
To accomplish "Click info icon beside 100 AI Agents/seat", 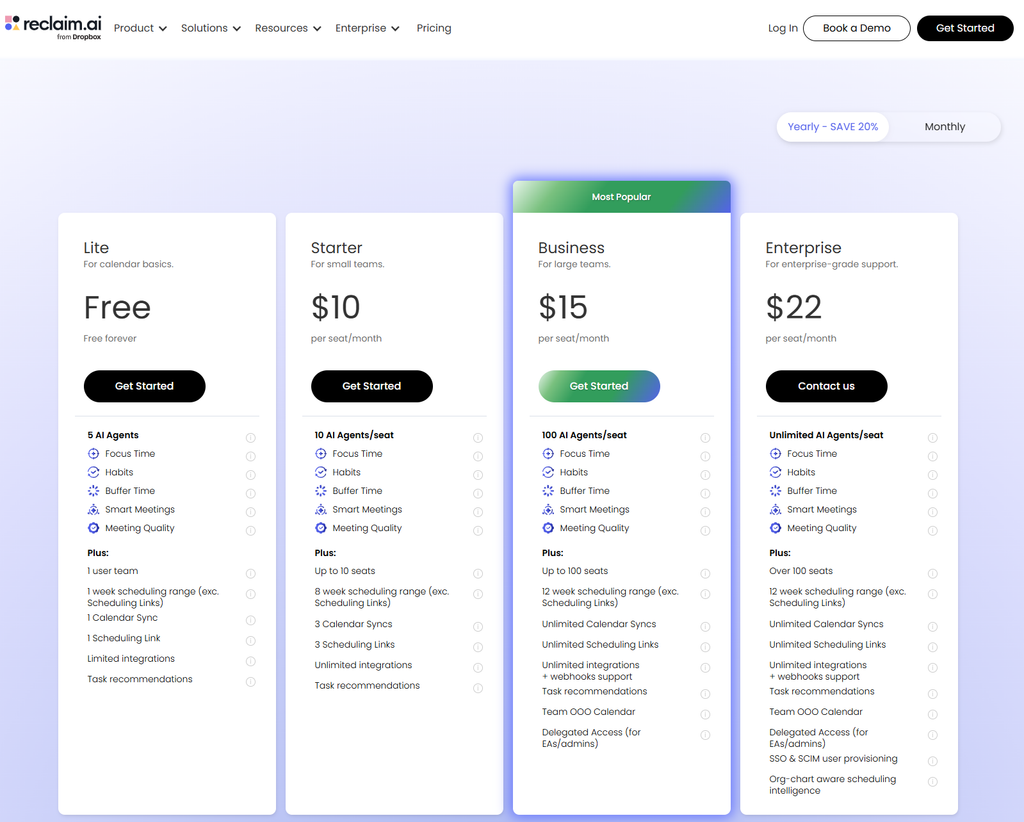I will coord(705,437).
